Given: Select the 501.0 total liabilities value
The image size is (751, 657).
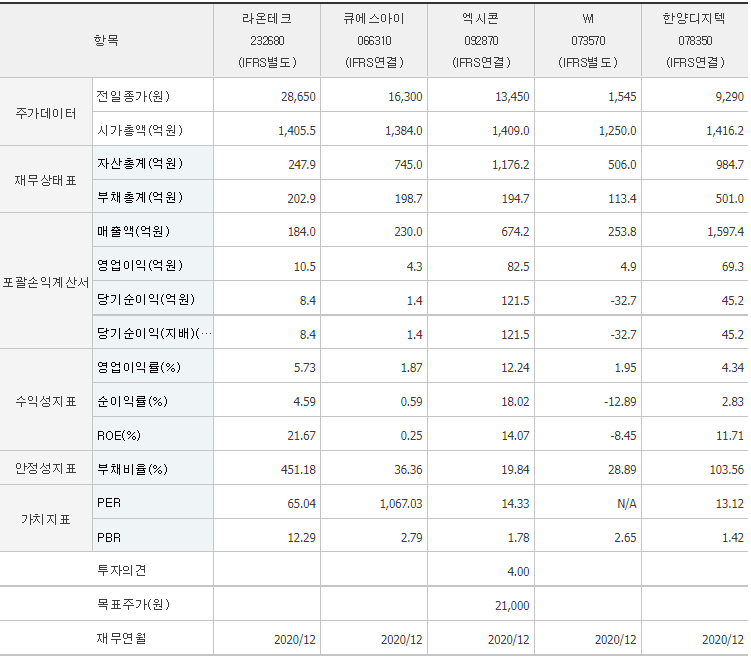Looking at the screenshot, I should tap(729, 198).
